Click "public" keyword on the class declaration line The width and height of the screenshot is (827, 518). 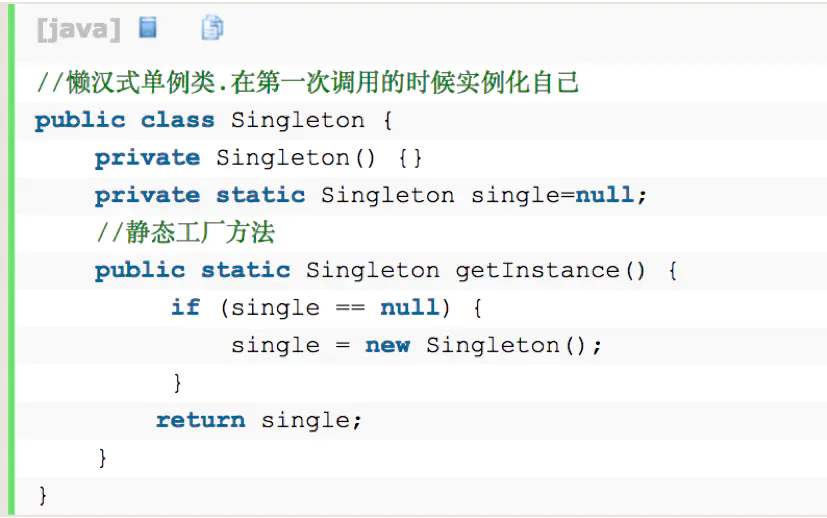(x=80, y=121)
